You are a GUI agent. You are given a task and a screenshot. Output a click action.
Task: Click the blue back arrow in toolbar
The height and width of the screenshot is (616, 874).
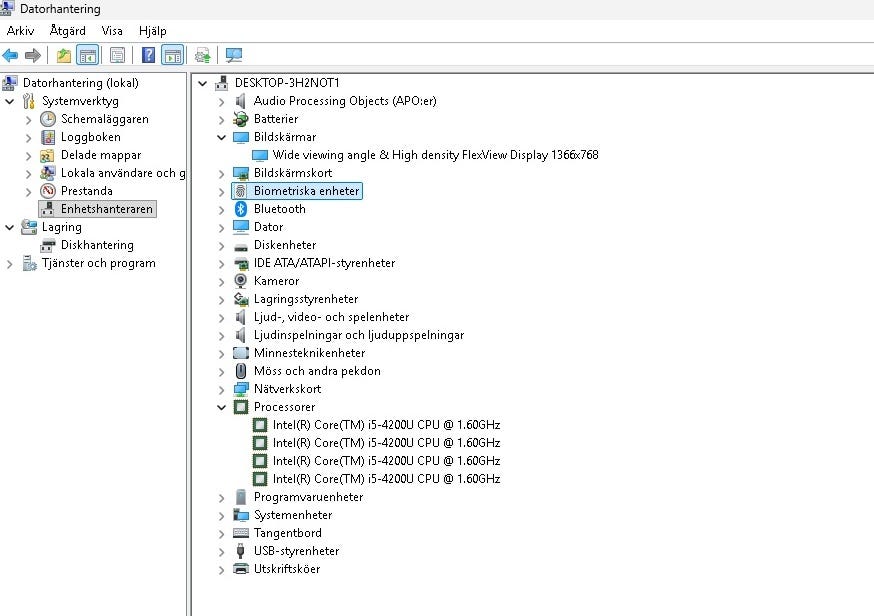11,55
